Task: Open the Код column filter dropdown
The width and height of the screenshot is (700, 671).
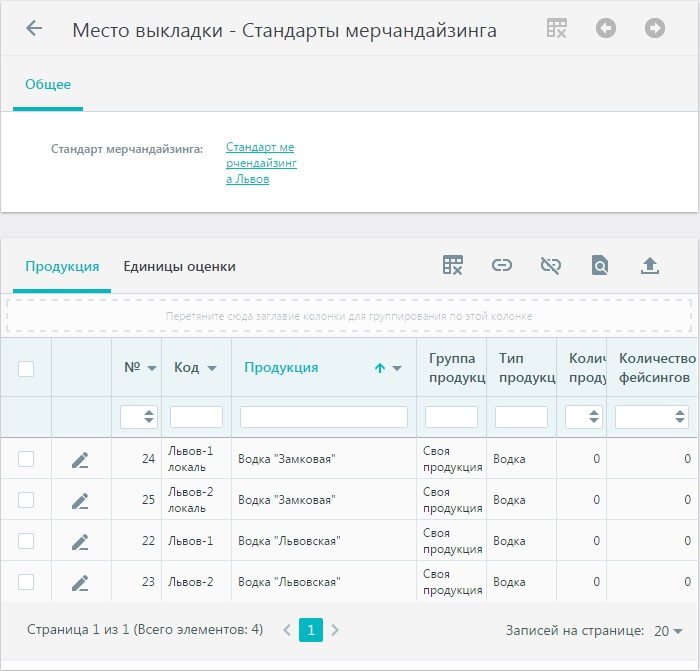Action: point(212,368)
